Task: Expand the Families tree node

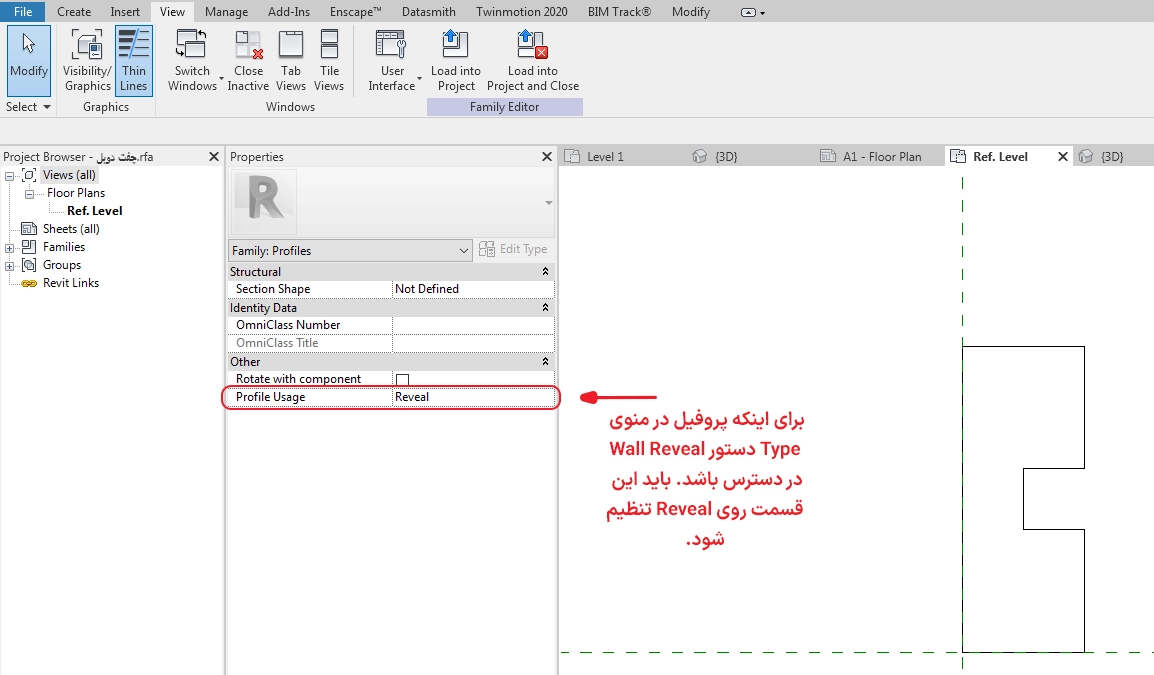Action: 10,248
